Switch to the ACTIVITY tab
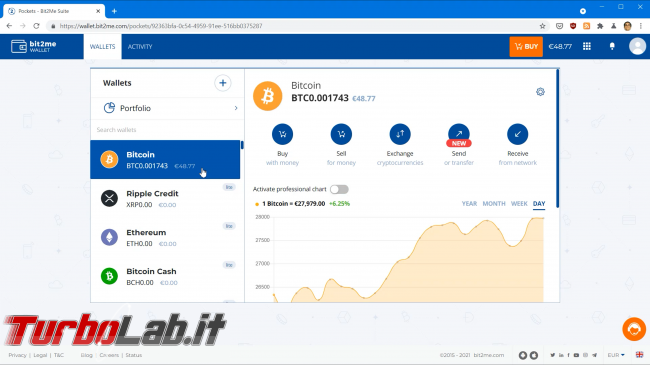 tap(140, 46)
